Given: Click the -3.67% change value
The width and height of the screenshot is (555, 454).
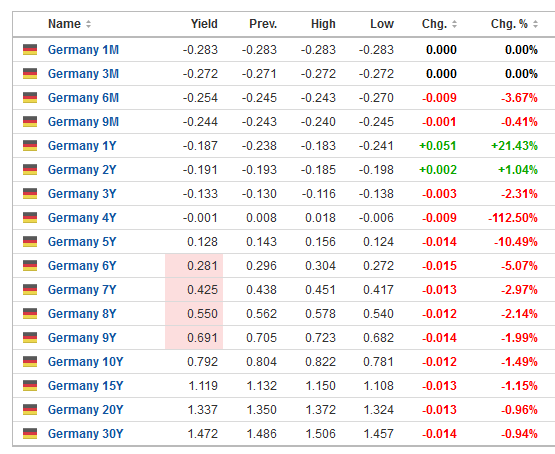Looking at the screenshot, I should (519, 98).
